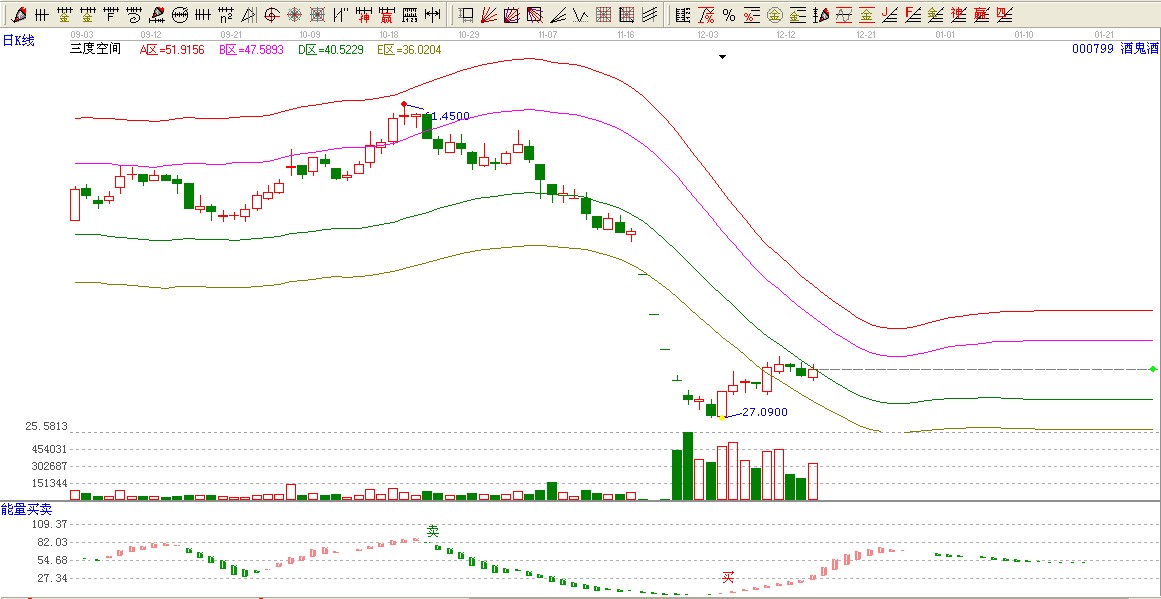Screen dimensions: 1161x599
Task: Click the 买 buy signal marker
Action: [x=729, y=577]
